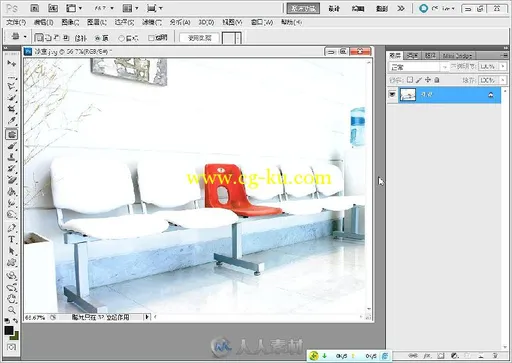Screen dimensions: 512x363
Task: Open the Window (窗口) menu
Action: [262, 22]
